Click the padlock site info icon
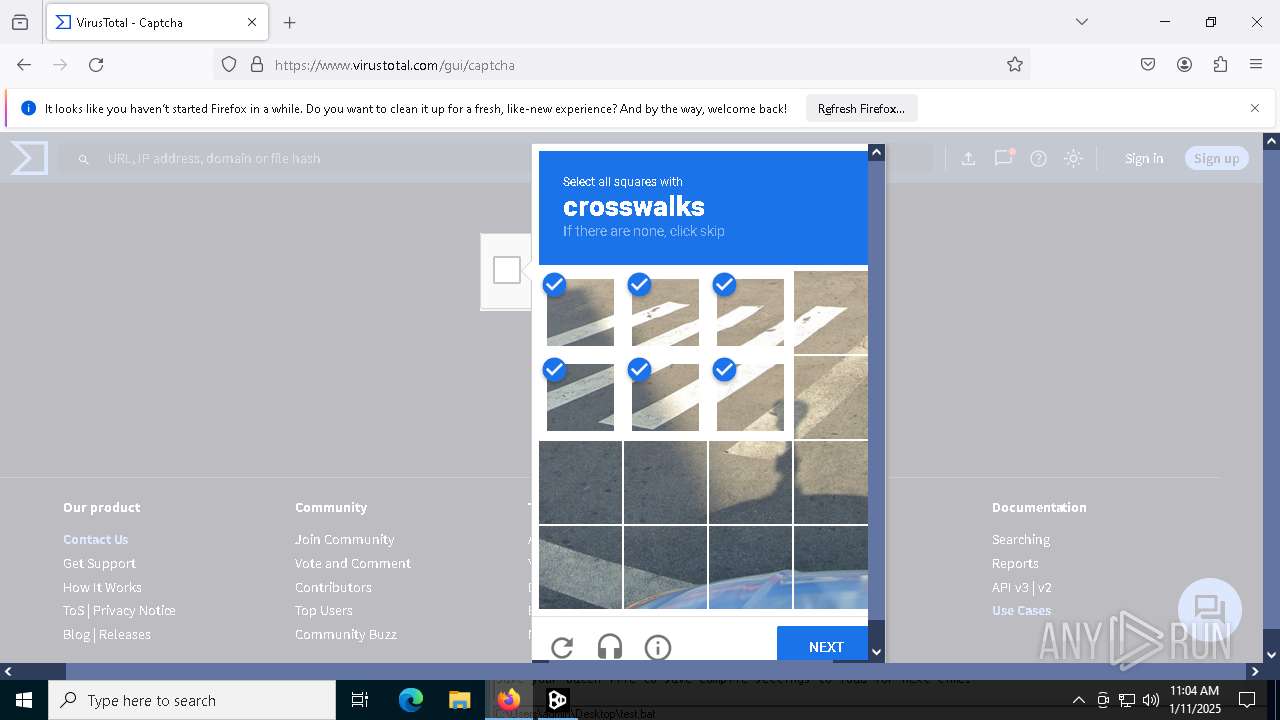 257,65
